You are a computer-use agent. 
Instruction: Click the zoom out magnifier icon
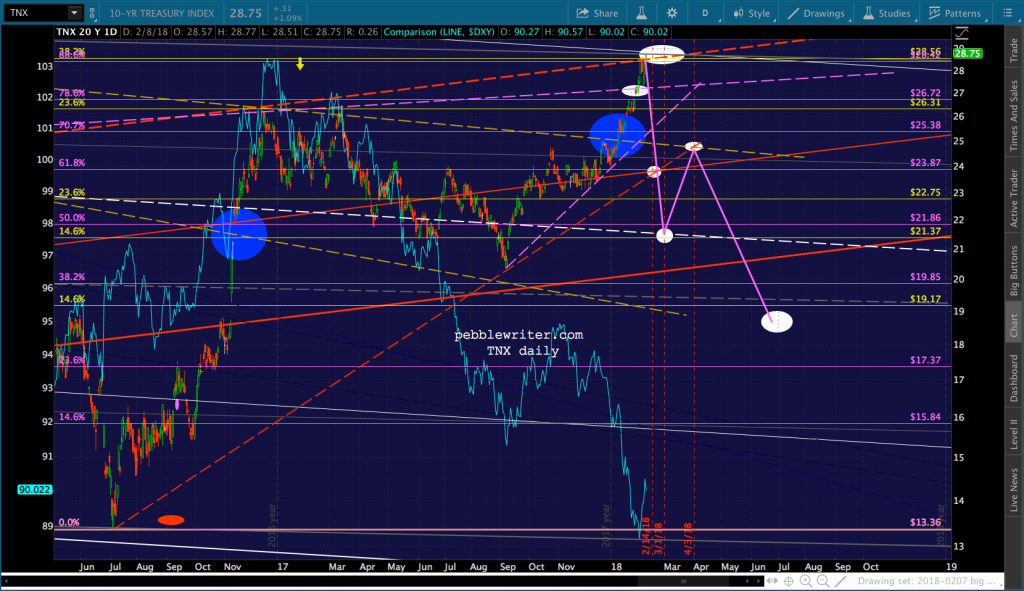pyautogui.click(x=823, y=581)
